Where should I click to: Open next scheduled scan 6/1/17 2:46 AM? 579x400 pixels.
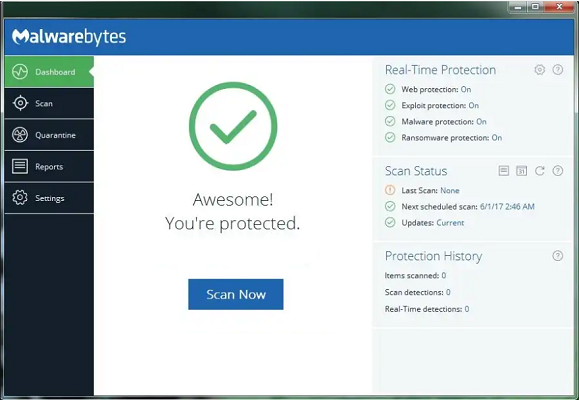point(507,206)
